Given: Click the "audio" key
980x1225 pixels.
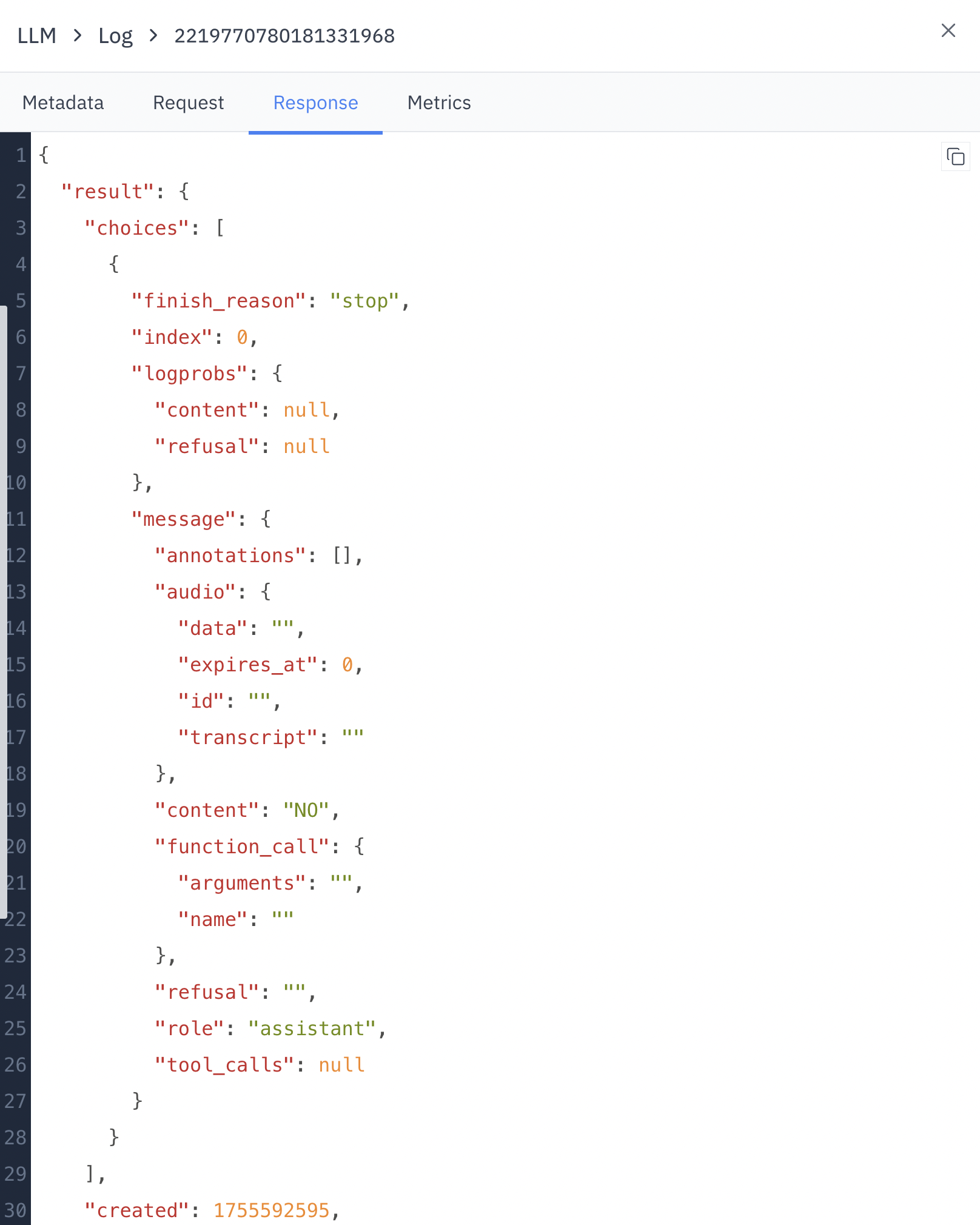Looking at the screenshot, I should coord(195,592).
